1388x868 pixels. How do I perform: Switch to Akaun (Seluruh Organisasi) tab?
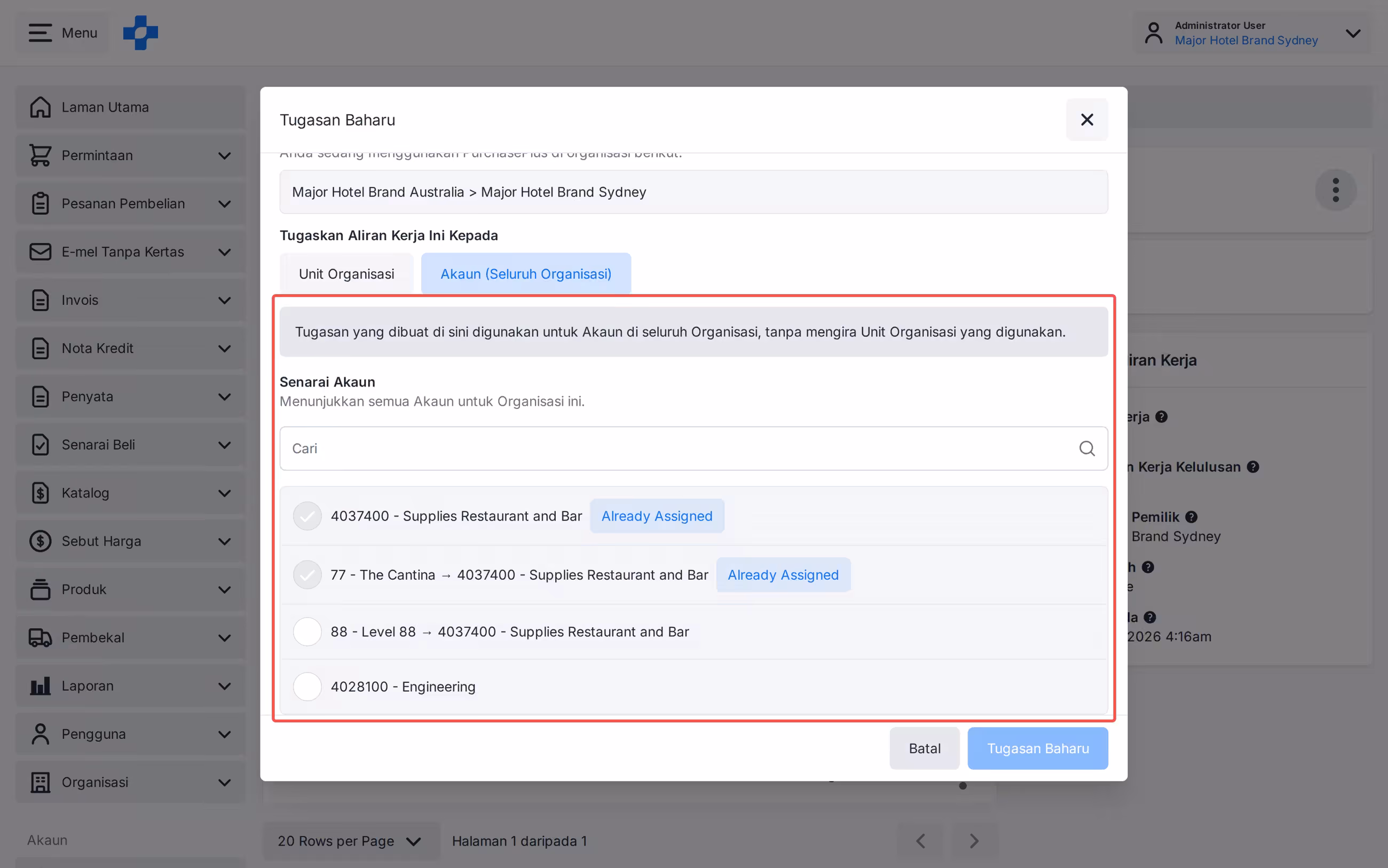[x=526, y=274]
